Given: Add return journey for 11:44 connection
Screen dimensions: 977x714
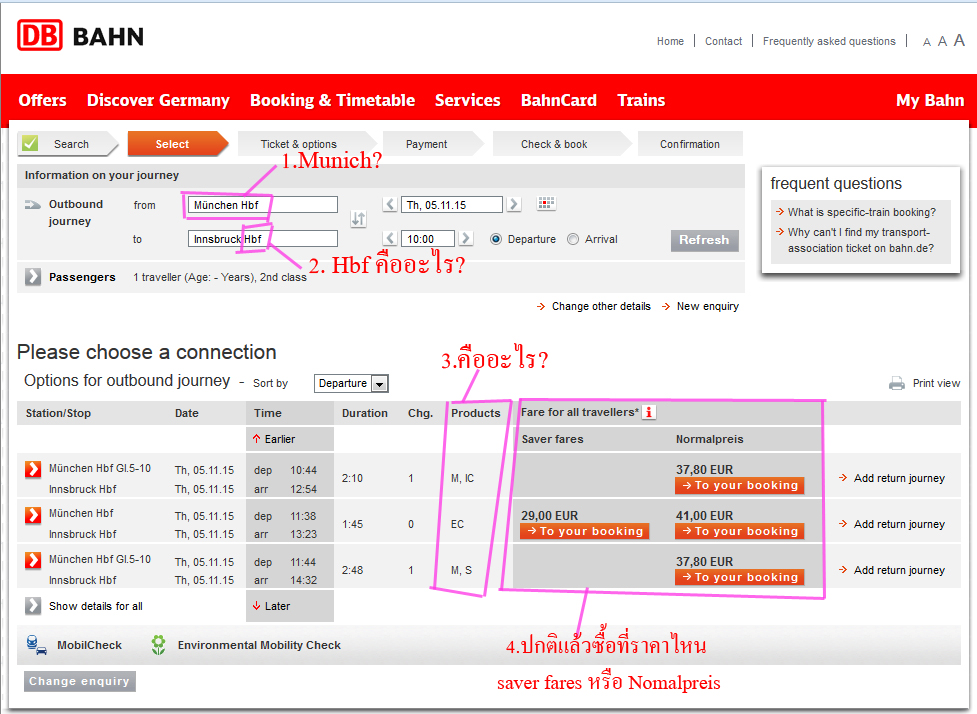Looking at the screenshot, I should tap(892, 570).
